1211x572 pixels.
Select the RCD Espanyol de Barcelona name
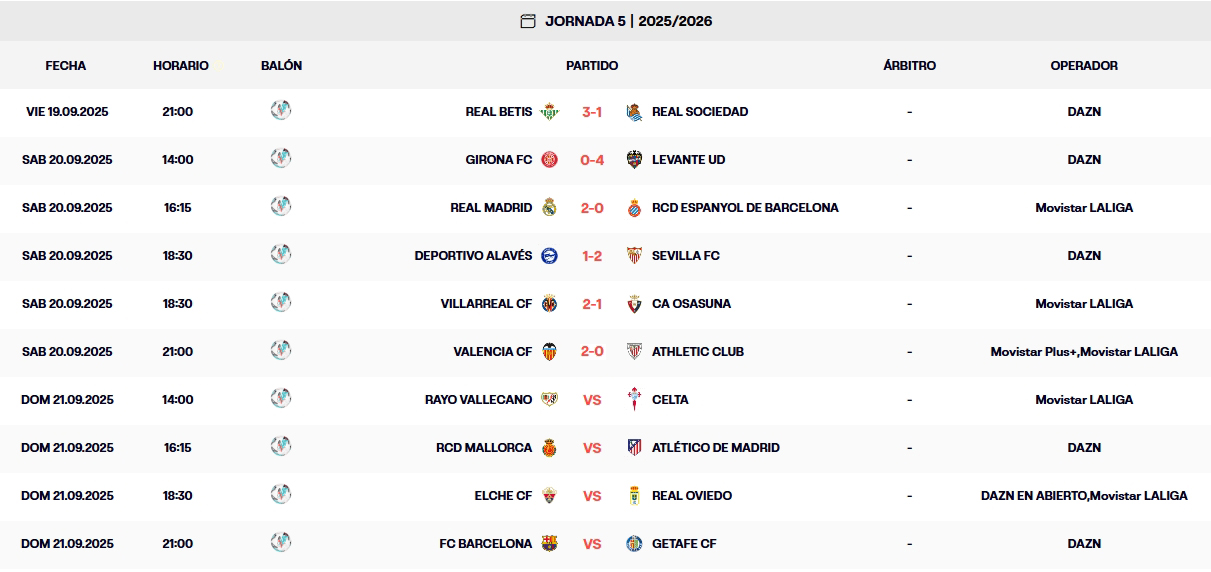click(745, 208)
